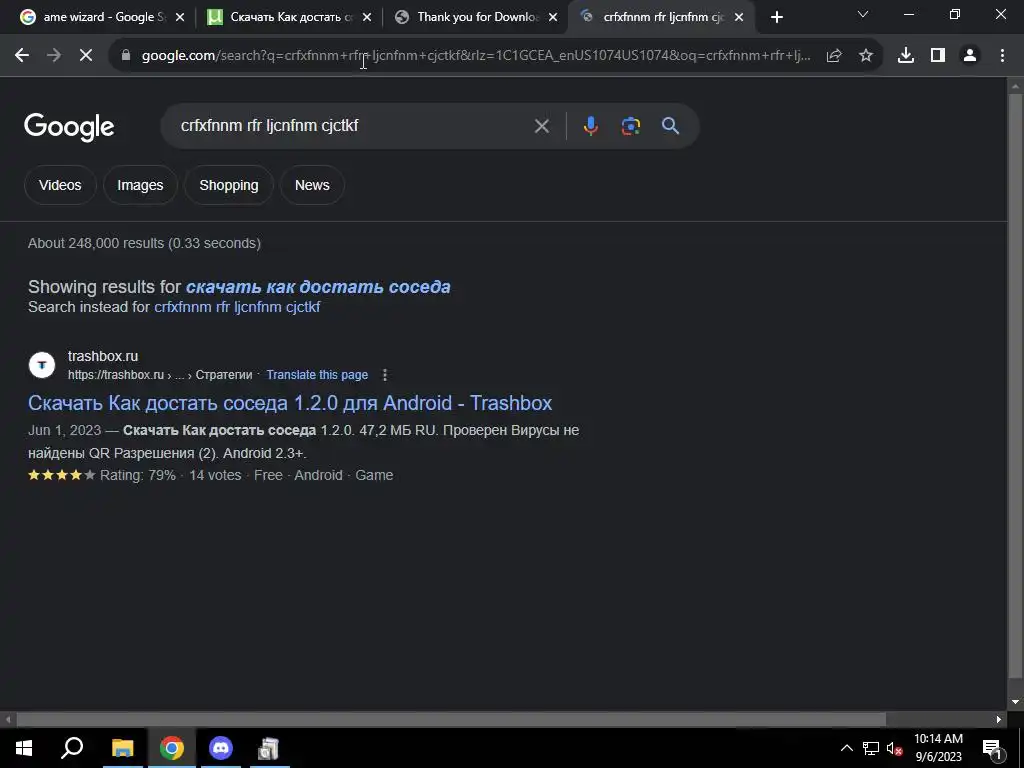Click the horizontal scrollbar thumb
The image size is (1024, 768).
[x=451, y=720]
